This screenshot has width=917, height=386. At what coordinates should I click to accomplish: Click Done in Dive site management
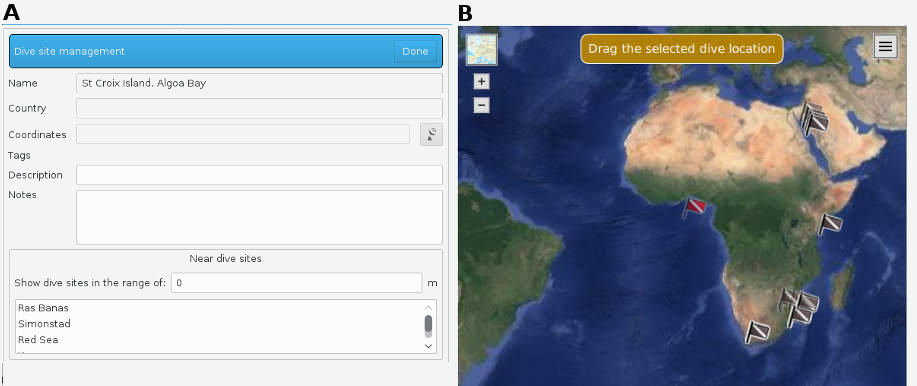[415, 51]
